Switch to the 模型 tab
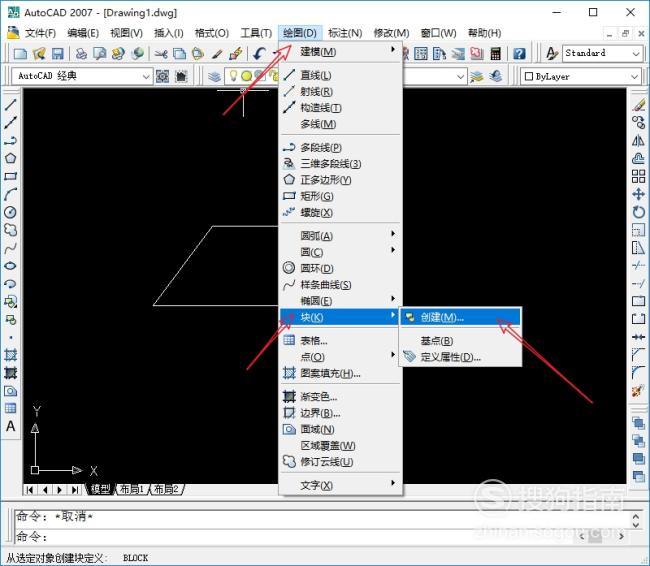This screenshot has height=566, width=650. tap(100, 489)
